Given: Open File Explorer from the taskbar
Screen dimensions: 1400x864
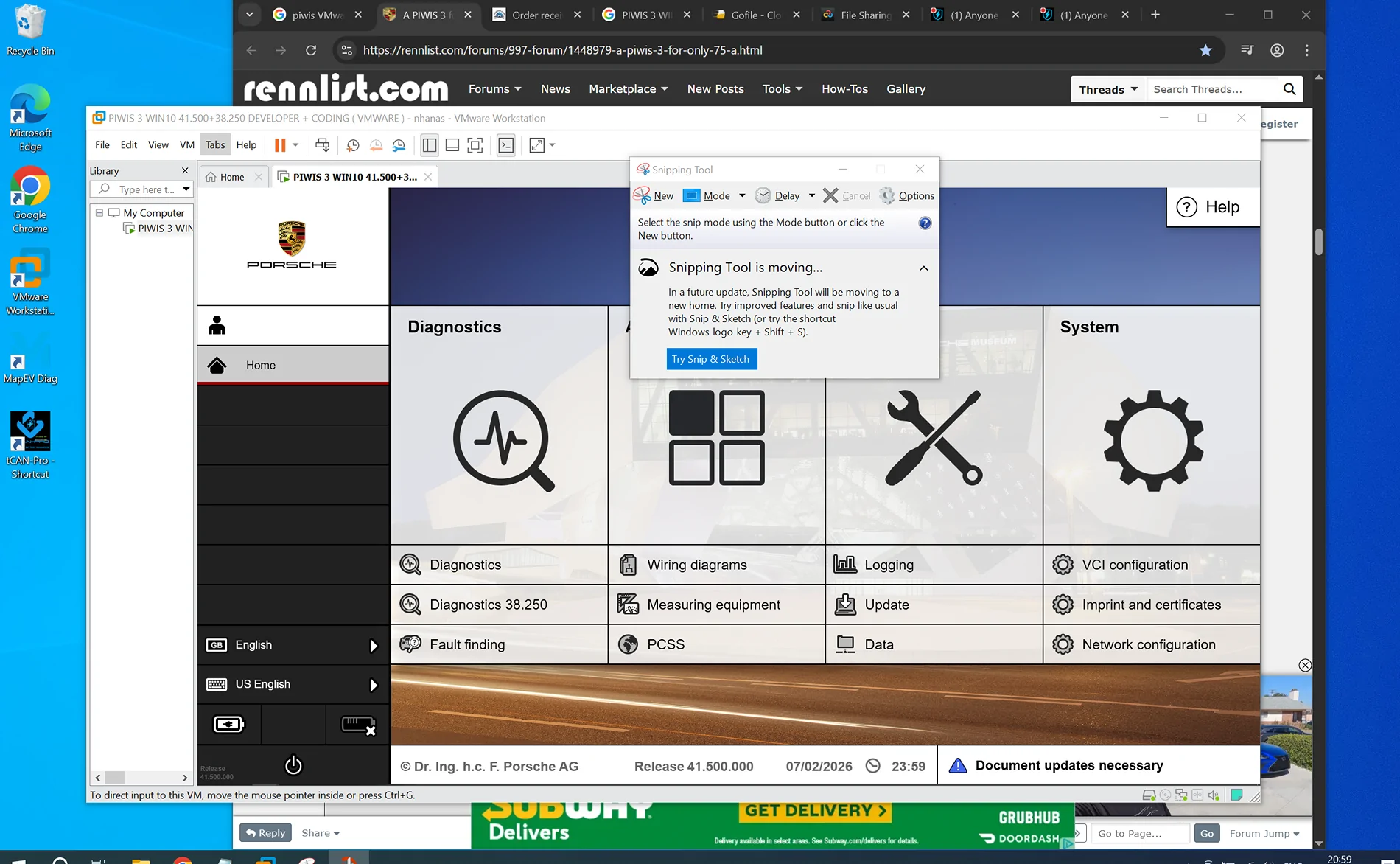Looking at the screenshot, I should tap(141, 860).
